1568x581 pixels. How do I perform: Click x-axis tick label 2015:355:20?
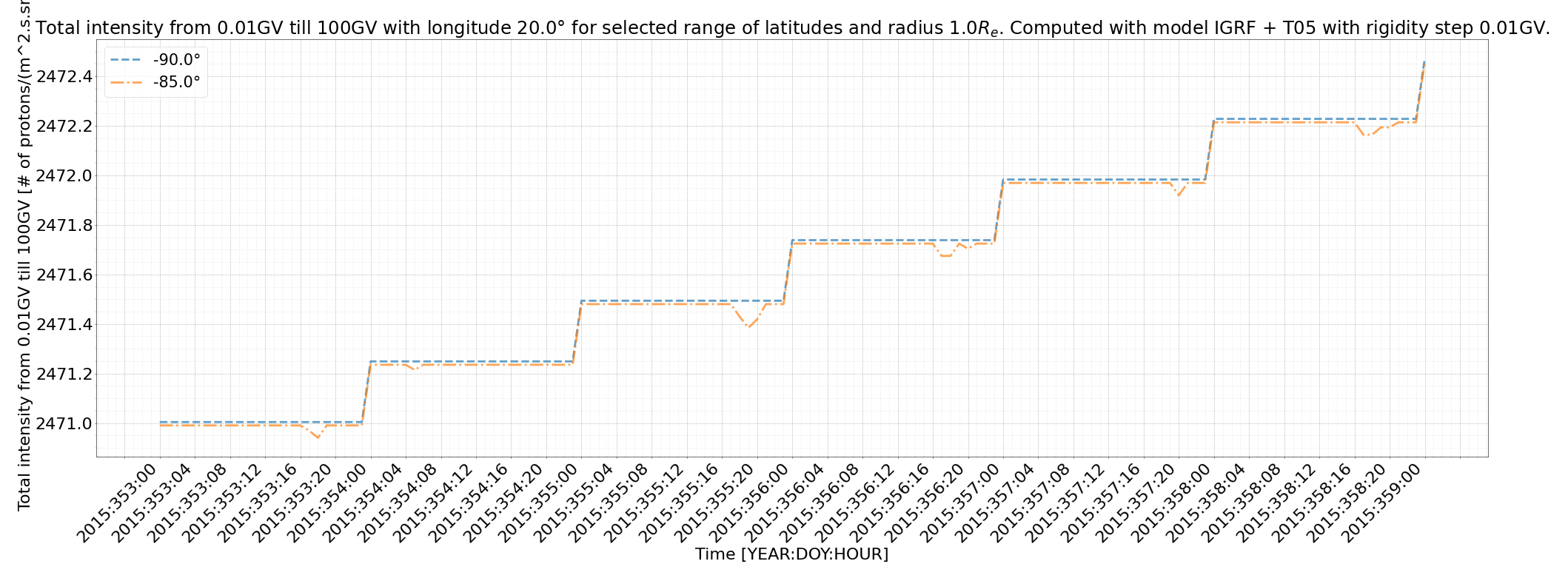click(x=715, y=503)
